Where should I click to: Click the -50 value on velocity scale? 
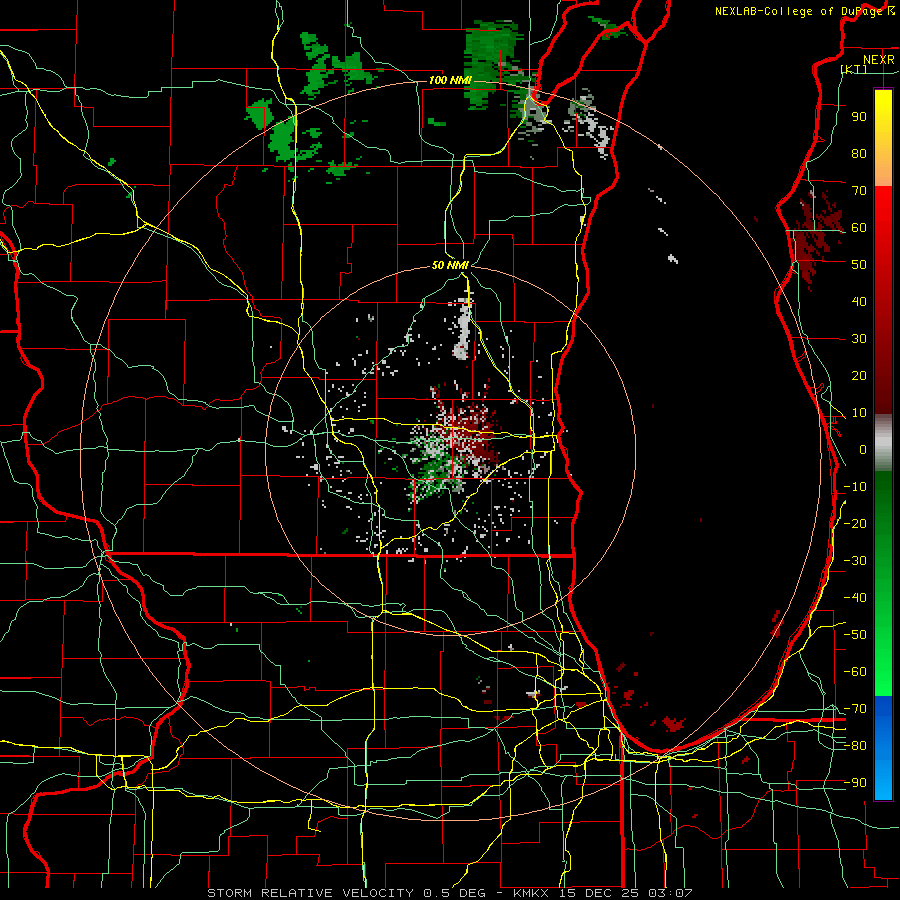click(855, 635)
